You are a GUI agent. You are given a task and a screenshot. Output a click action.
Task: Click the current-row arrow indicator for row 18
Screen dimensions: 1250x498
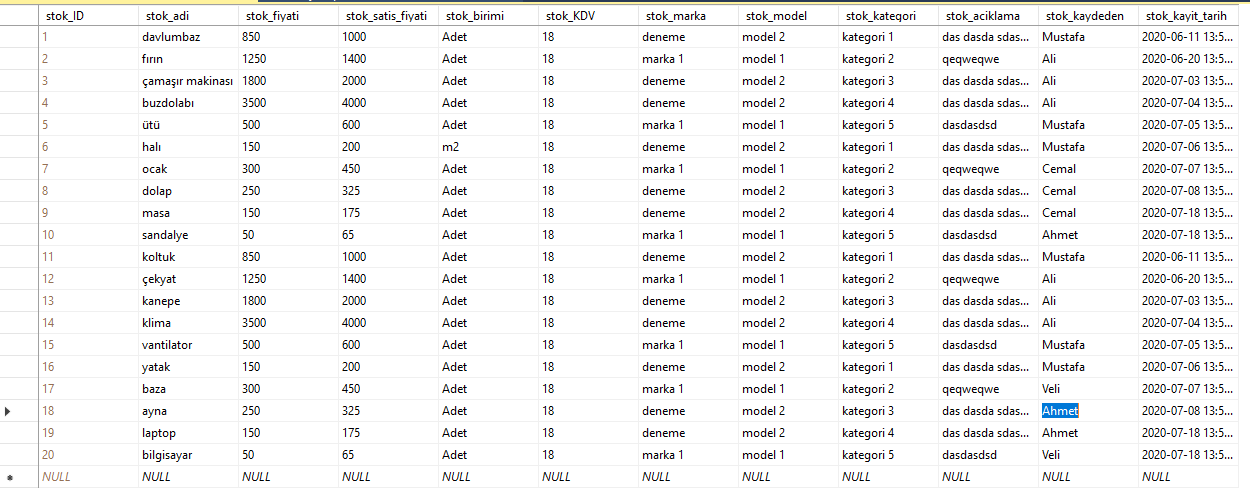[x=8, y=411]
